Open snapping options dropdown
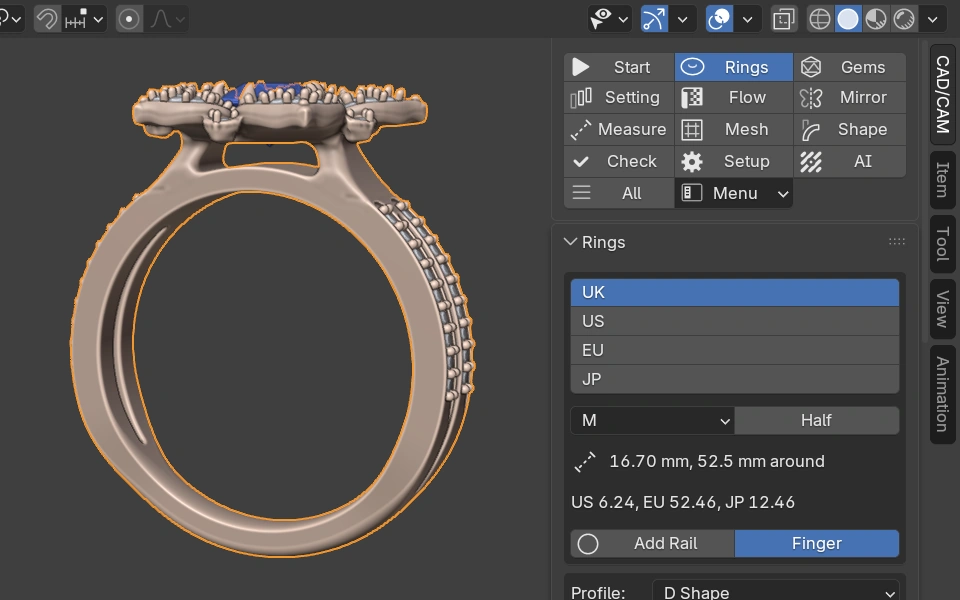This screenshot has width=960, height=600. click(x=83, y=19)
